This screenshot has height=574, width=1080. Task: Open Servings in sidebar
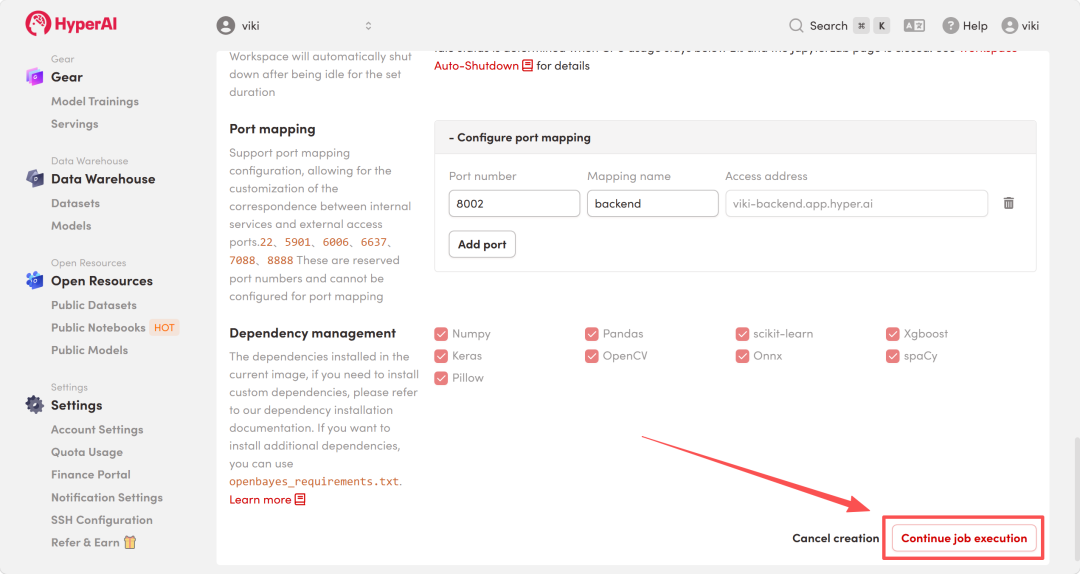coord(74,124)
